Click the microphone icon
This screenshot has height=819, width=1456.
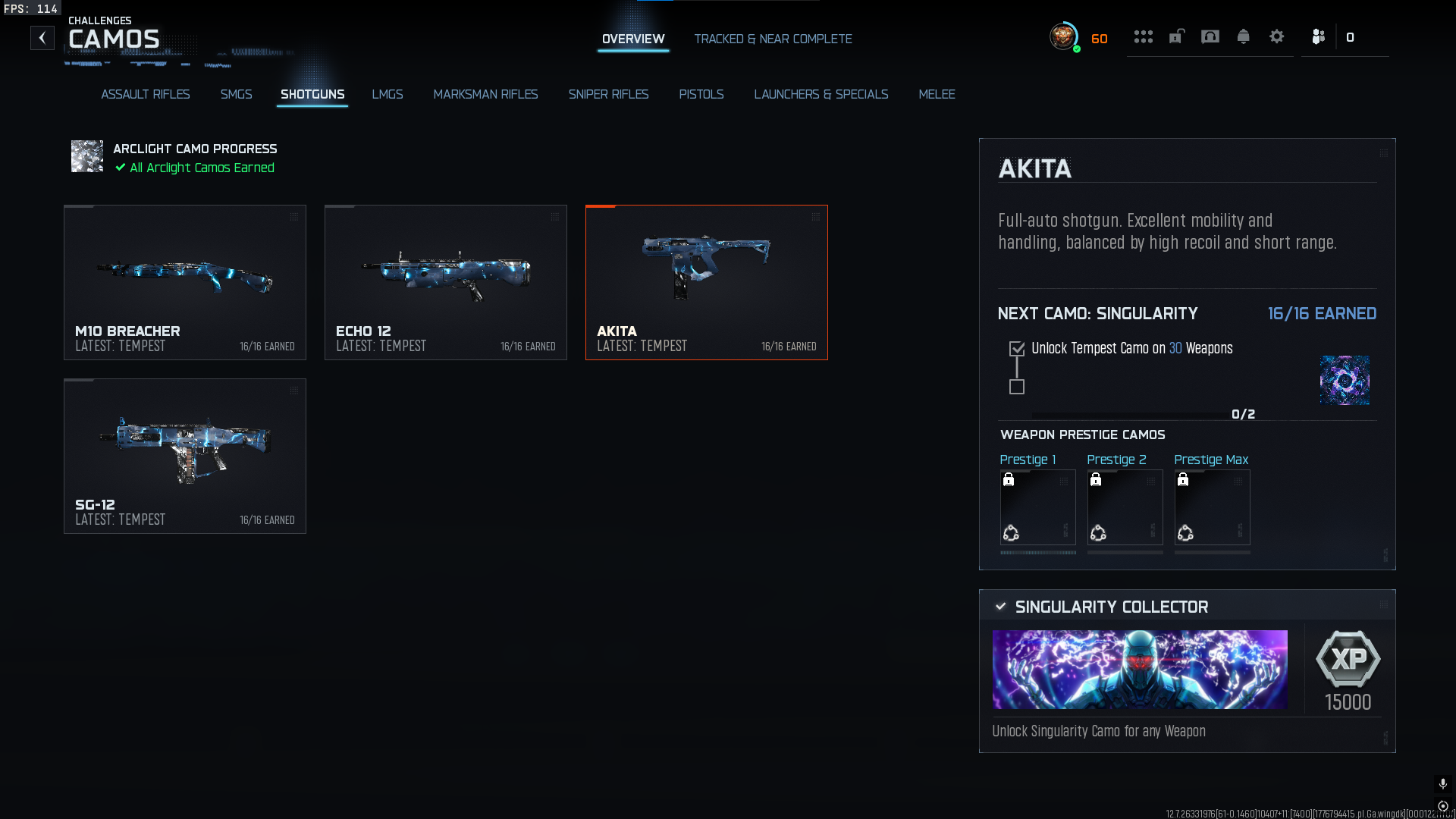point(1442,783)
